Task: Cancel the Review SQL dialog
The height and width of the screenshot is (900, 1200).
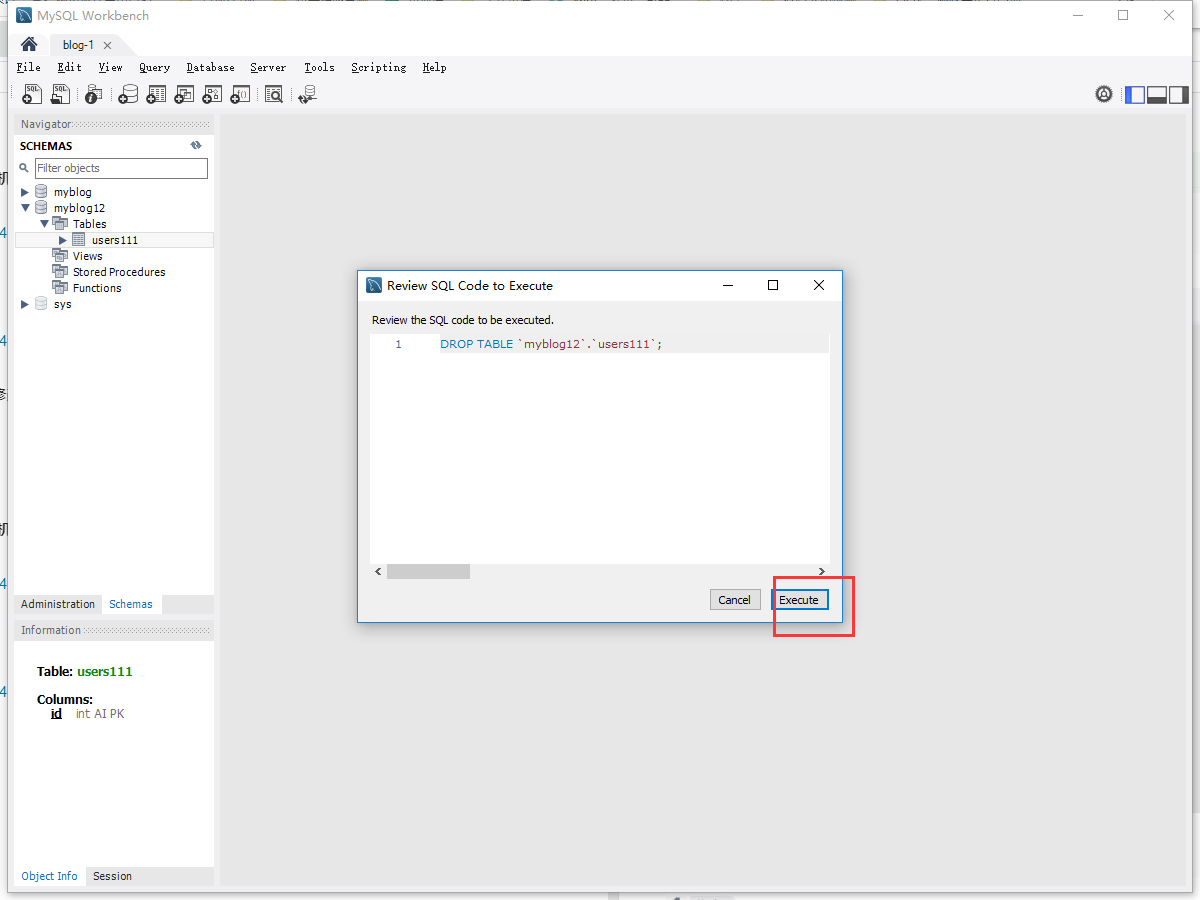Action: (734, 600)
